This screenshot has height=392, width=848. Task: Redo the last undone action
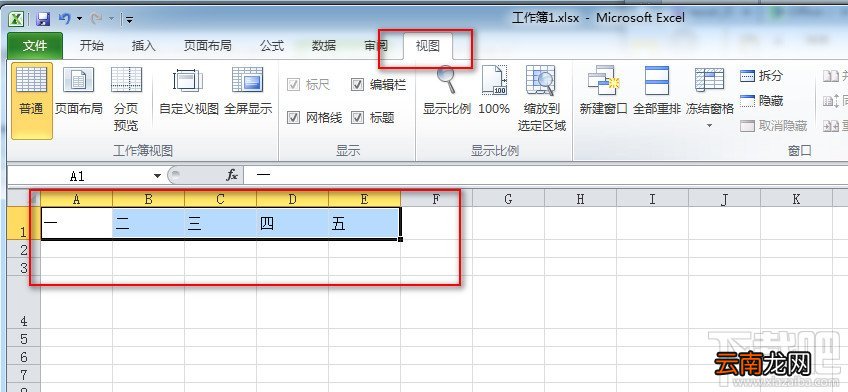pos(96,19)
